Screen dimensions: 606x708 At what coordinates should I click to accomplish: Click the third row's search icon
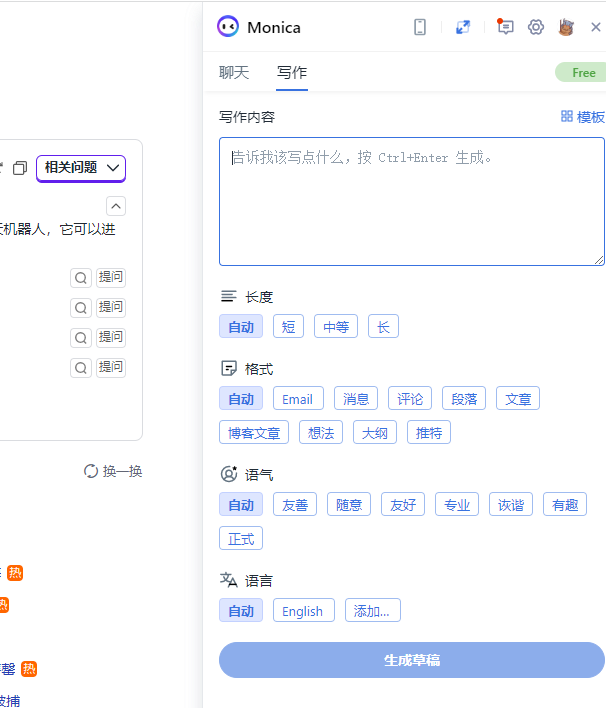click(81, 337)
